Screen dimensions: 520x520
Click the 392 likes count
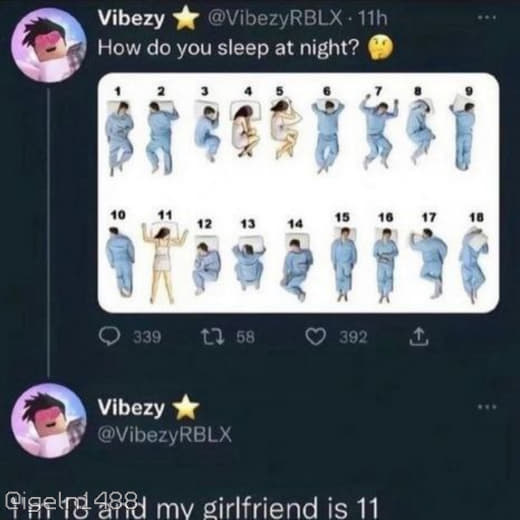pos(353,337)
